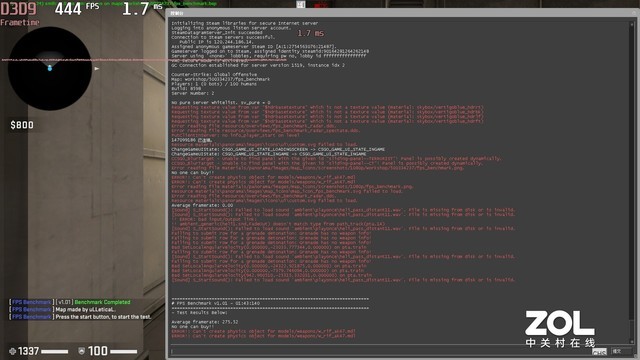
Task: Click the armor bar next to 100
Action: coord(124,351)
